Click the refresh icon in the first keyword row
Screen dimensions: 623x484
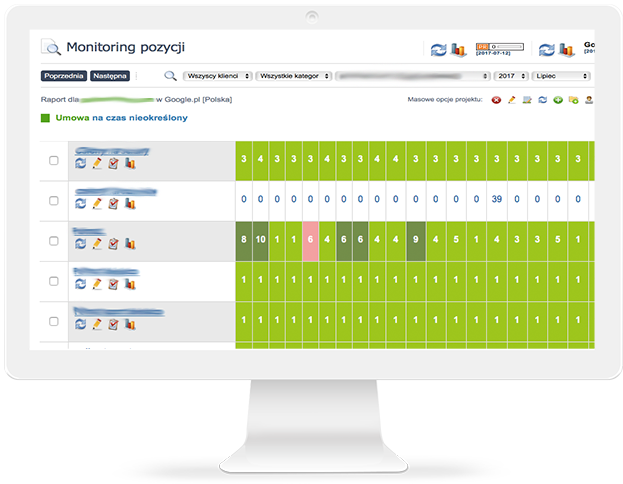(81, 164)
